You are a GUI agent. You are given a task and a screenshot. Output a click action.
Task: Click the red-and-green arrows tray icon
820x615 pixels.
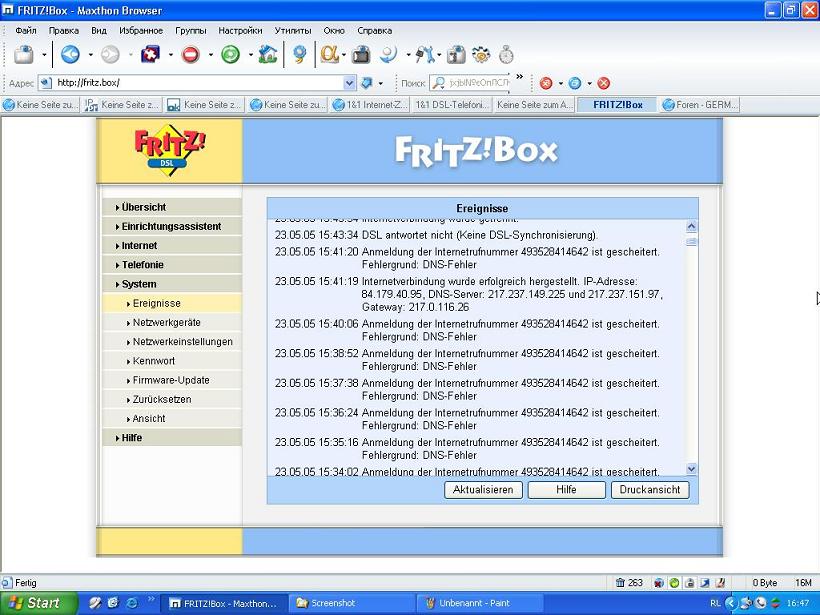(x=776, y=603)
